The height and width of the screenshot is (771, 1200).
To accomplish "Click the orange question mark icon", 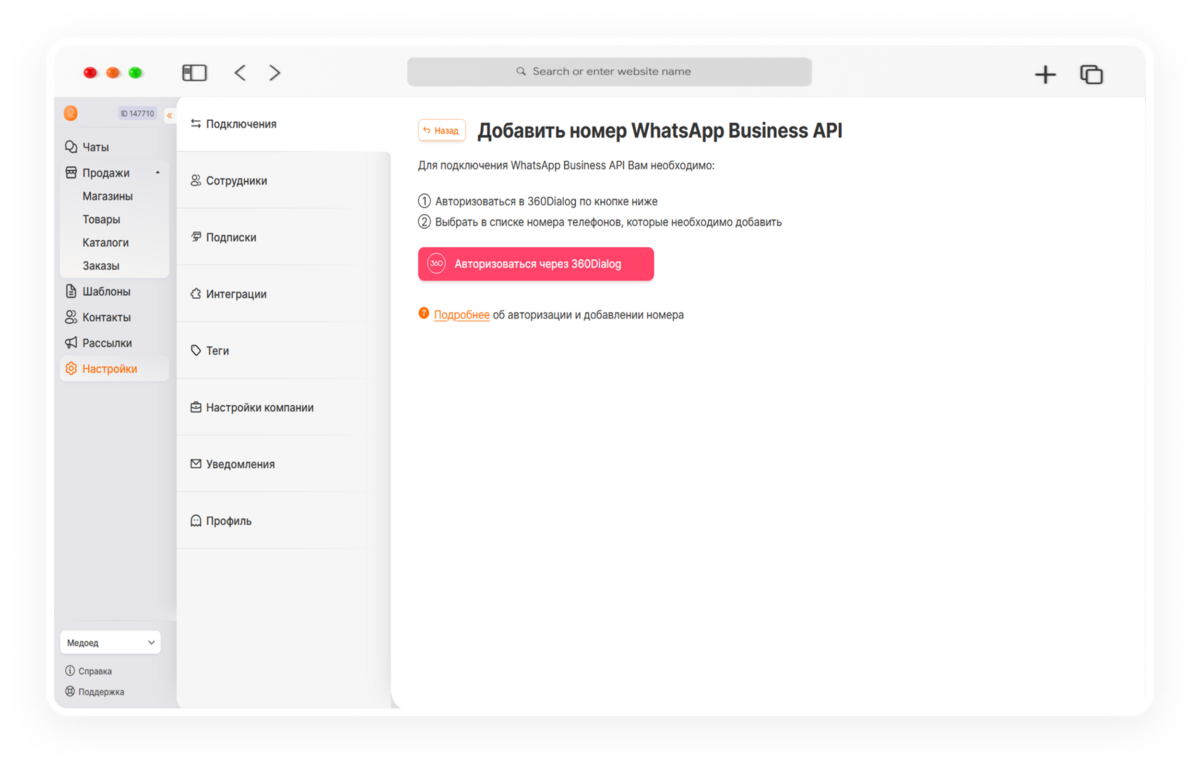I will click(424, 314).
